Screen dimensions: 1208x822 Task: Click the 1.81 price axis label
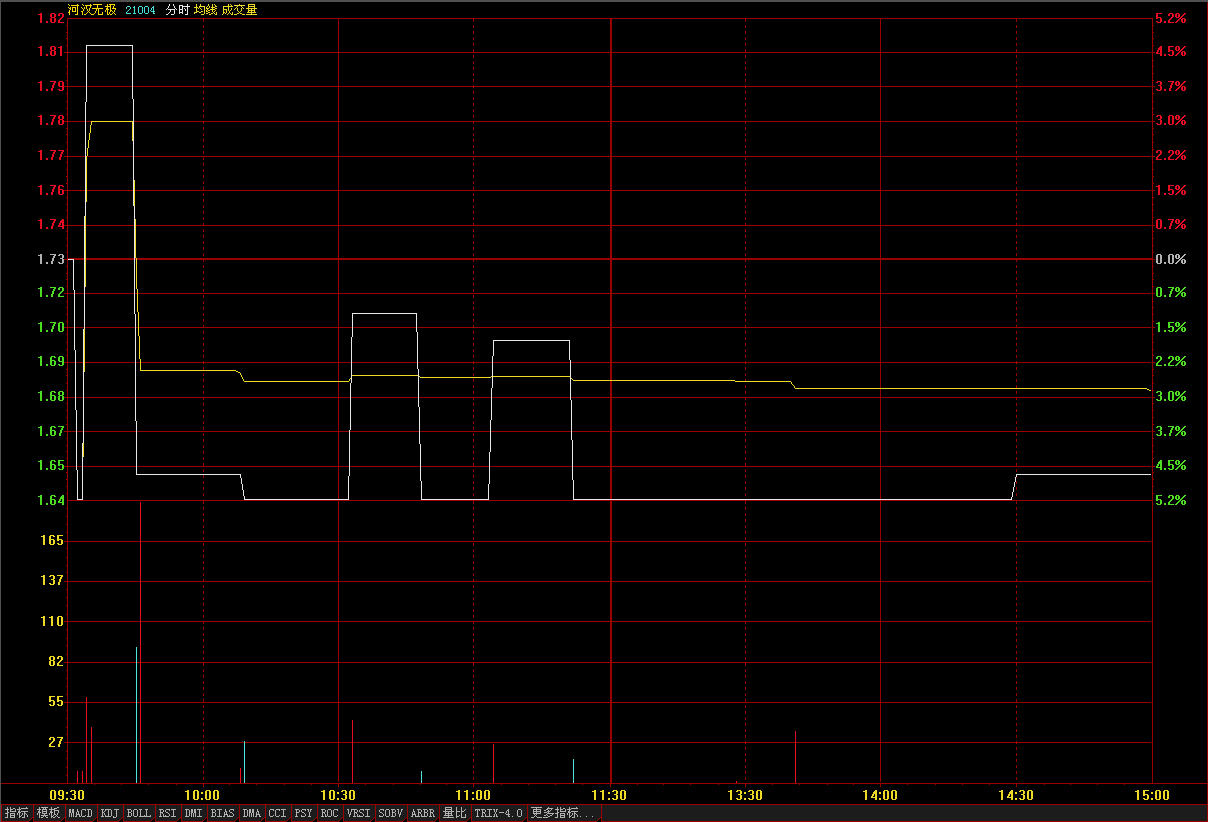coord(50,52)
